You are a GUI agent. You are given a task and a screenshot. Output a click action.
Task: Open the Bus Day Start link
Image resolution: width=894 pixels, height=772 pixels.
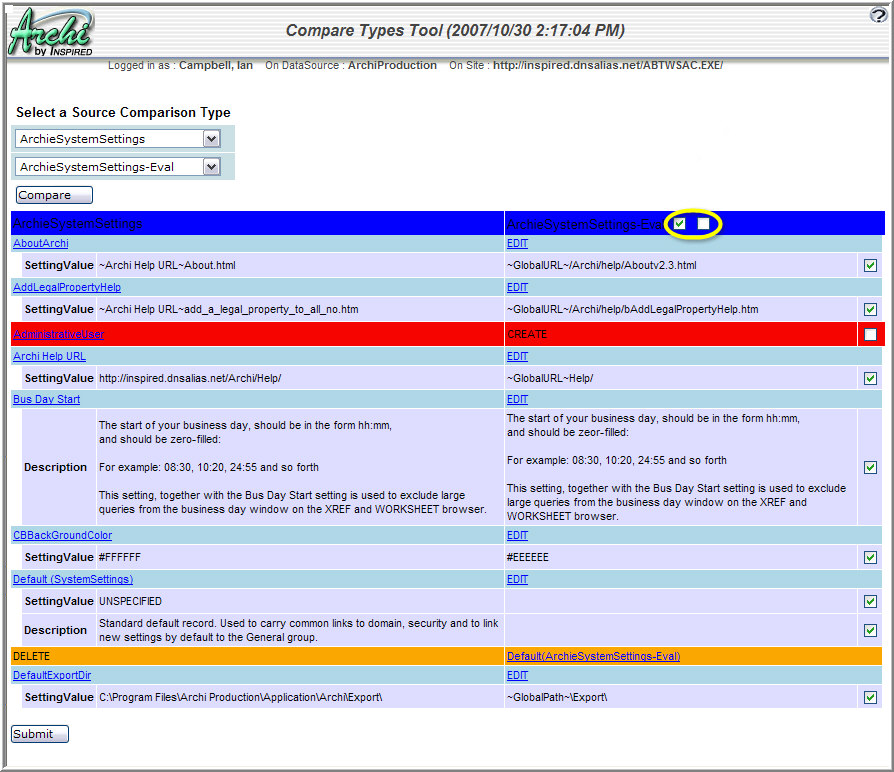(x=47, y=399)
